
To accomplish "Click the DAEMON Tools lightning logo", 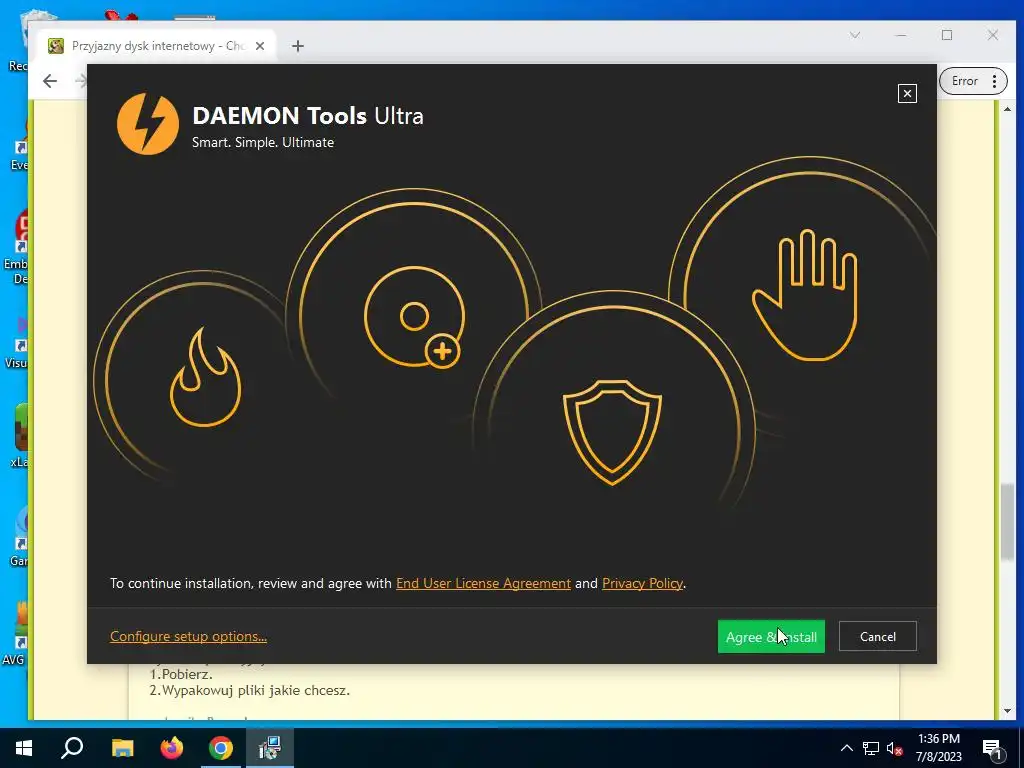I will coord(148,123).
